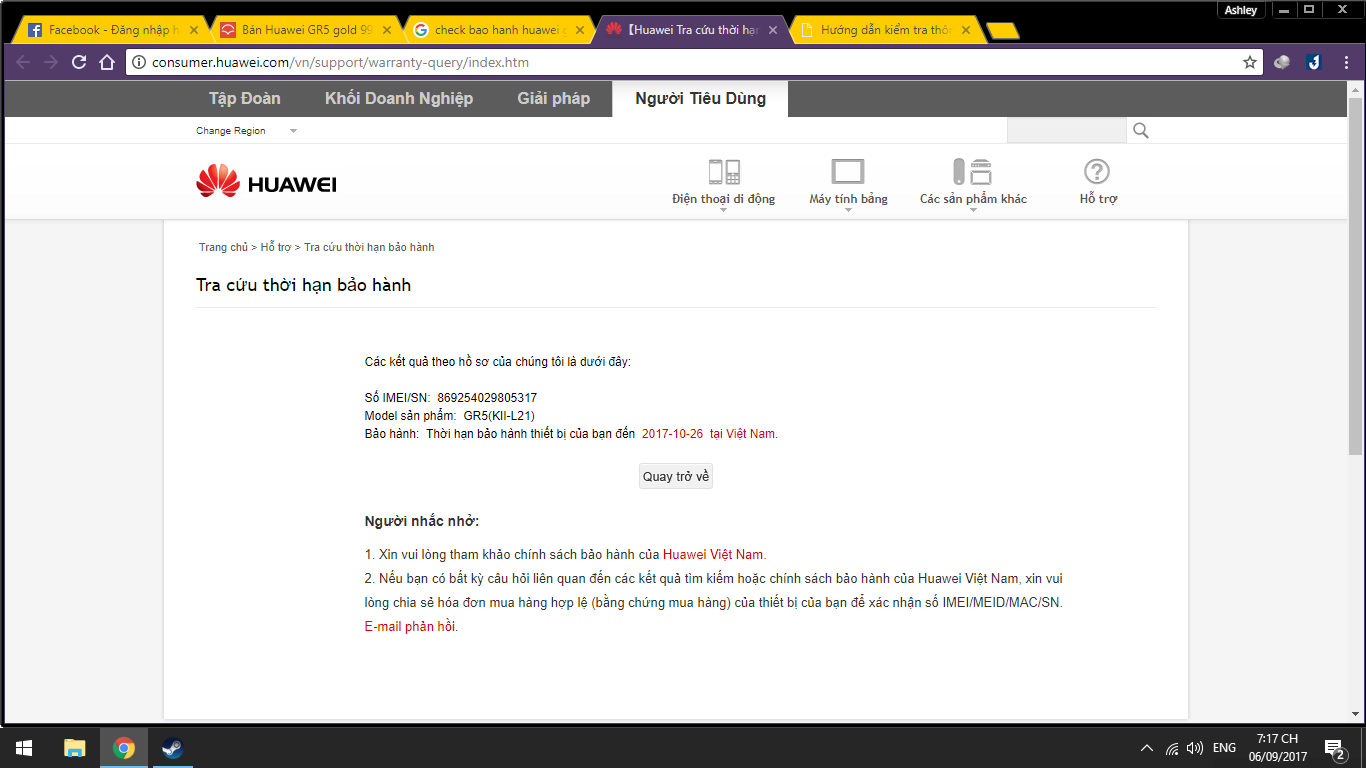The width and height of the screenshot is (1366, 768).
Task: Reload the current page
Action: (x=79, y=62)
